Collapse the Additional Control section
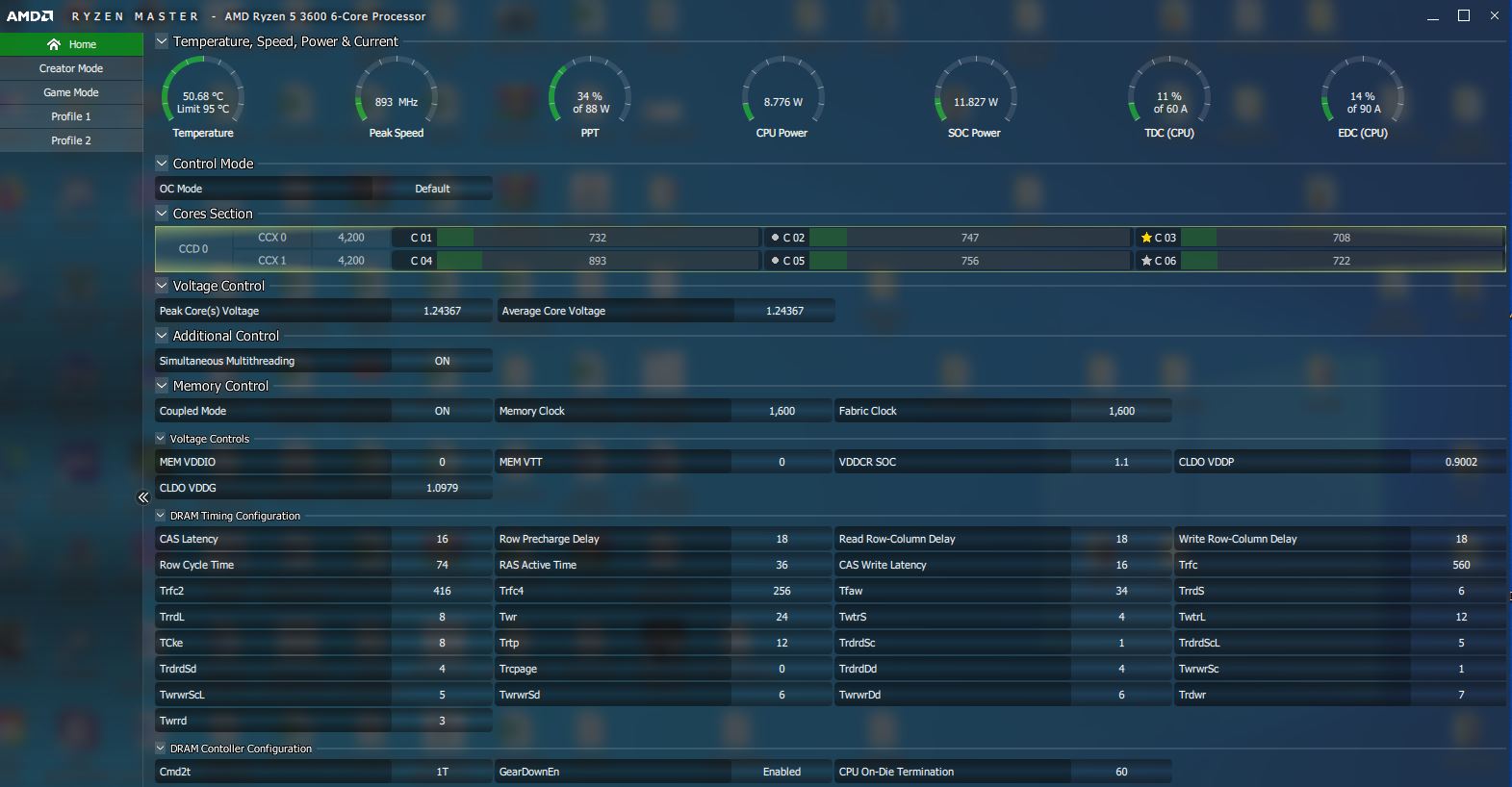This screenshot has width=1512, height=787. tap(162, 336)
